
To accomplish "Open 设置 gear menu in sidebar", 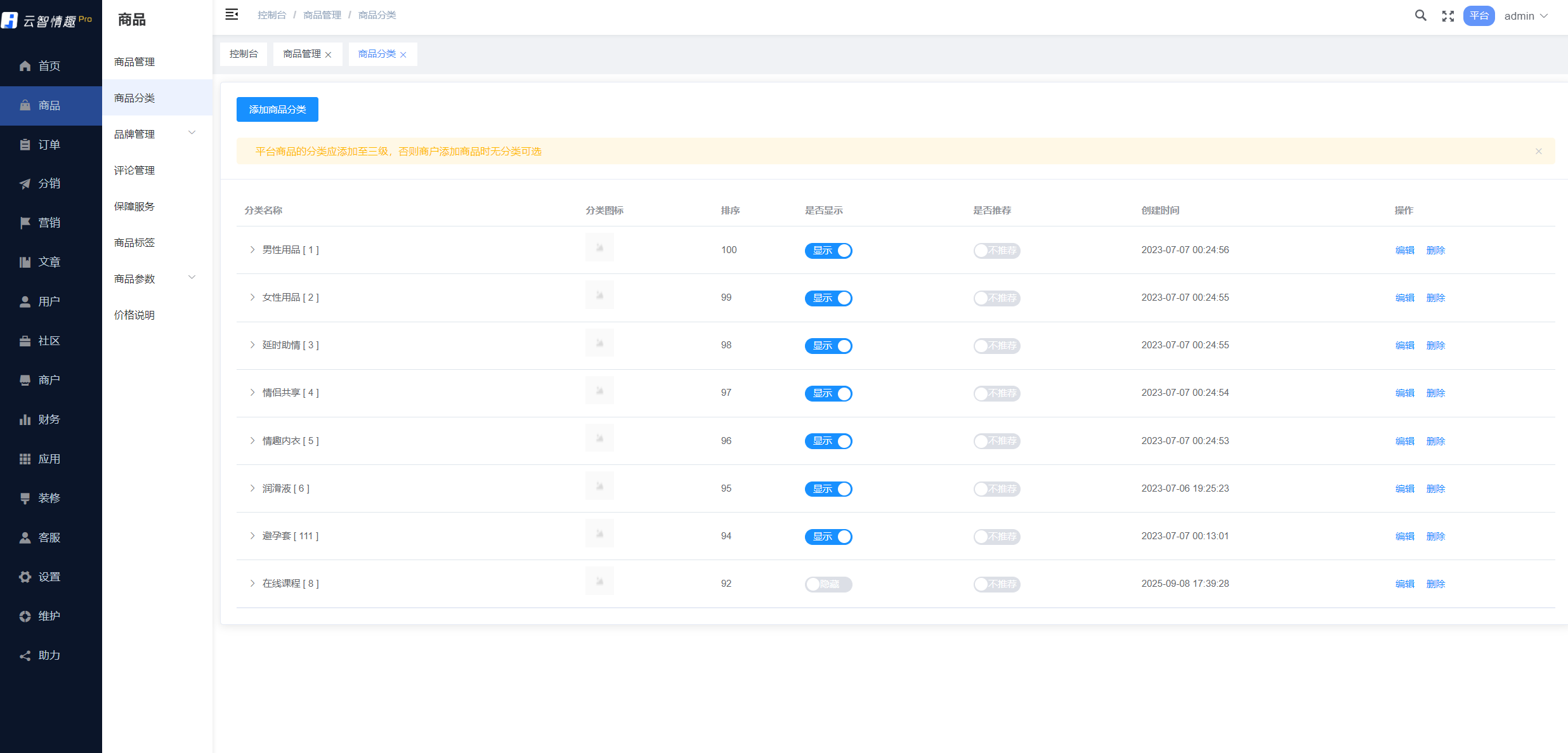I will pyautogui.click(x=49, y=577).
